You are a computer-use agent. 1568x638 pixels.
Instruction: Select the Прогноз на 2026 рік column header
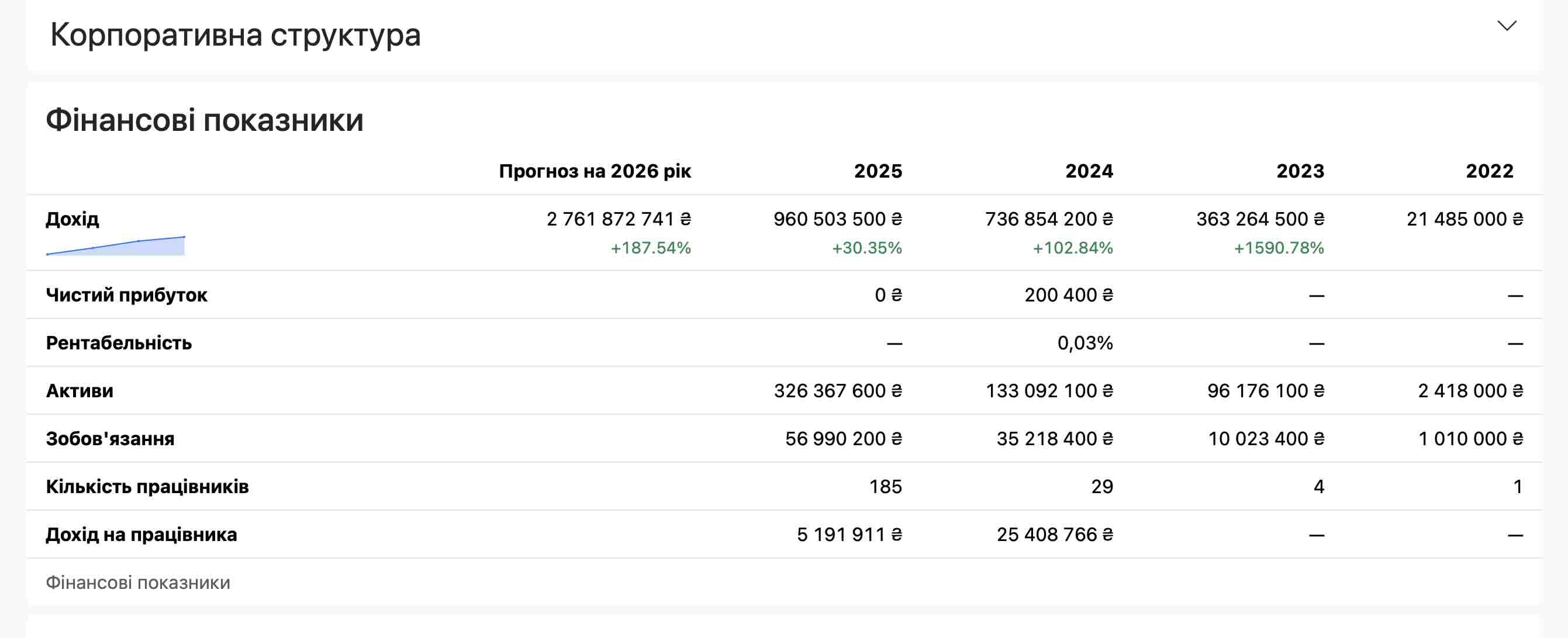coord(595,171)
